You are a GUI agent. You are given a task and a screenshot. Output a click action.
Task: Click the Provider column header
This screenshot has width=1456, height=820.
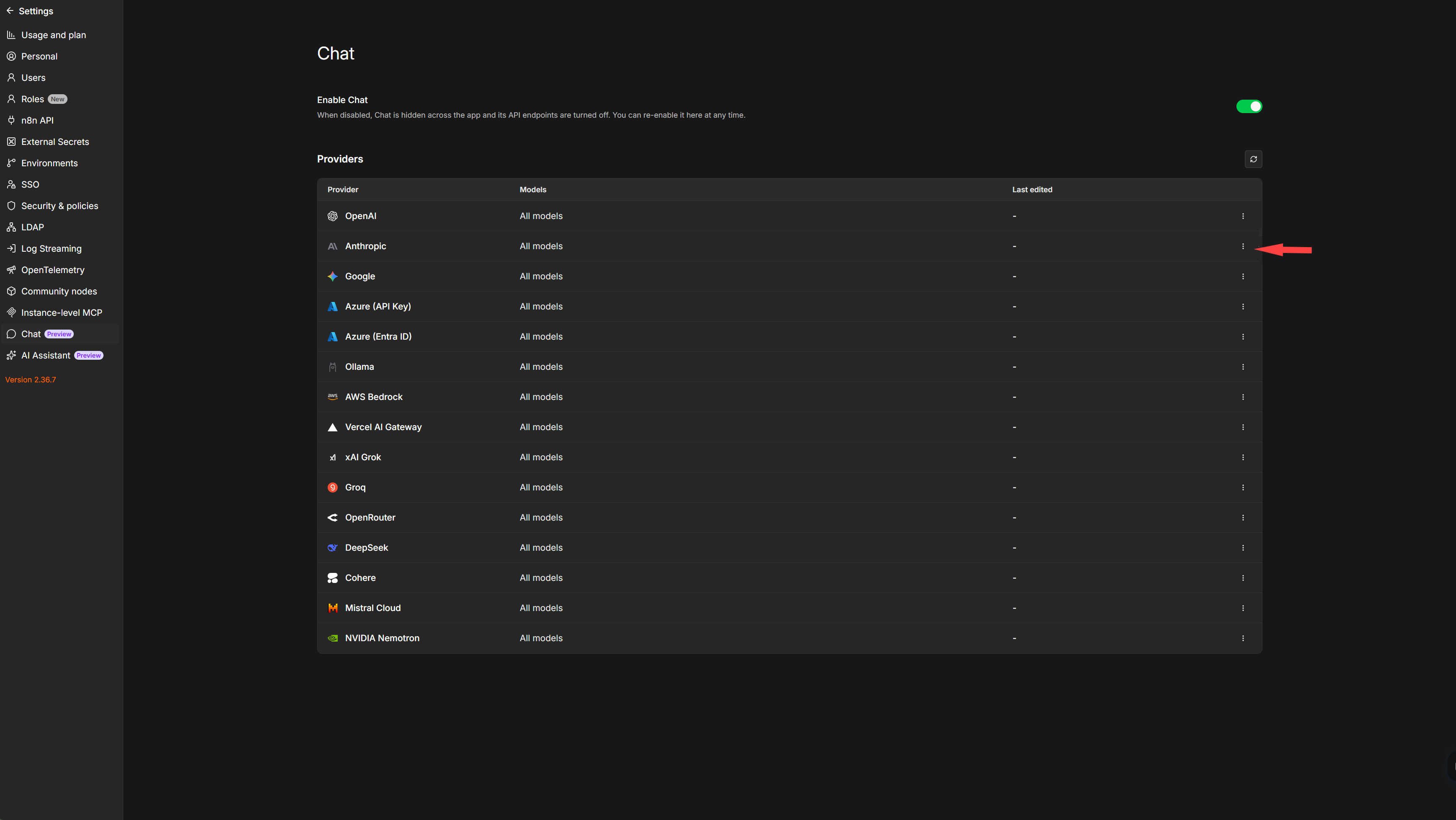(342, 190)
